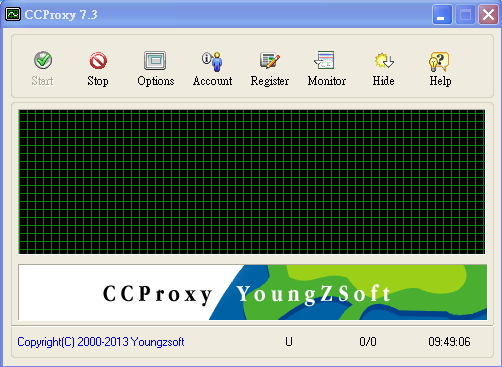This screenshot has height=367, width=502.
Task: Click the Monitor text label
Action: (x=327, y=81)
